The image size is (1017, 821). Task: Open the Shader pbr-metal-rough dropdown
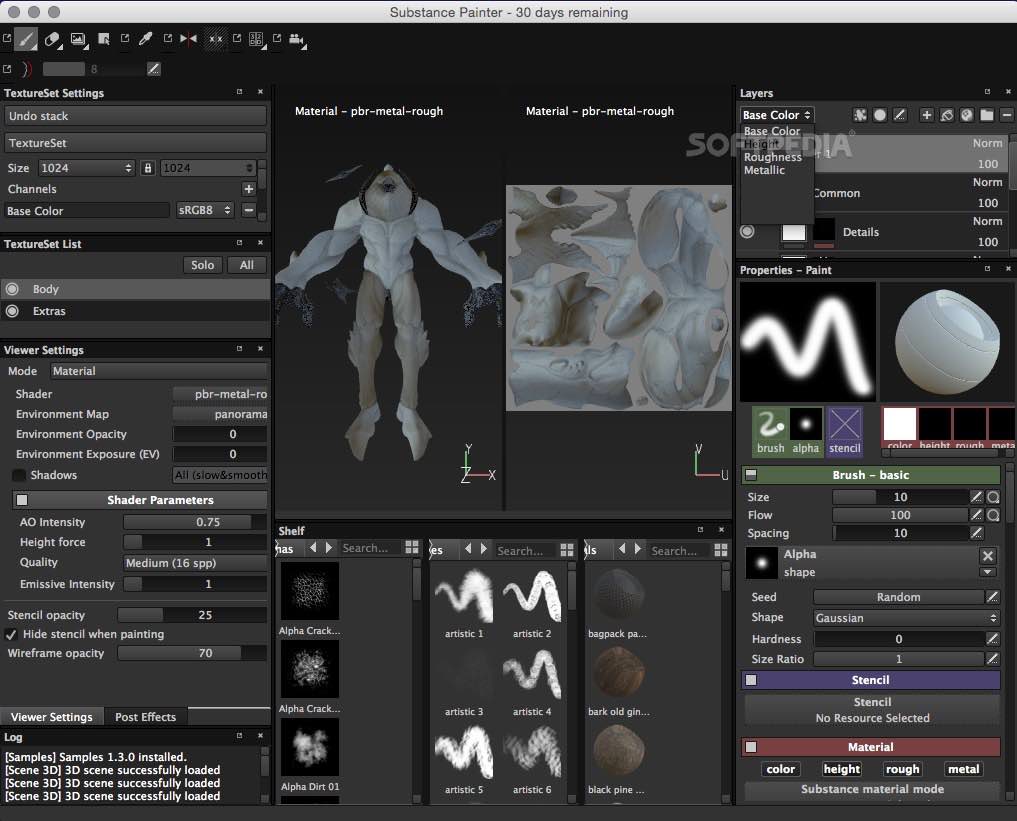[220, 394]
